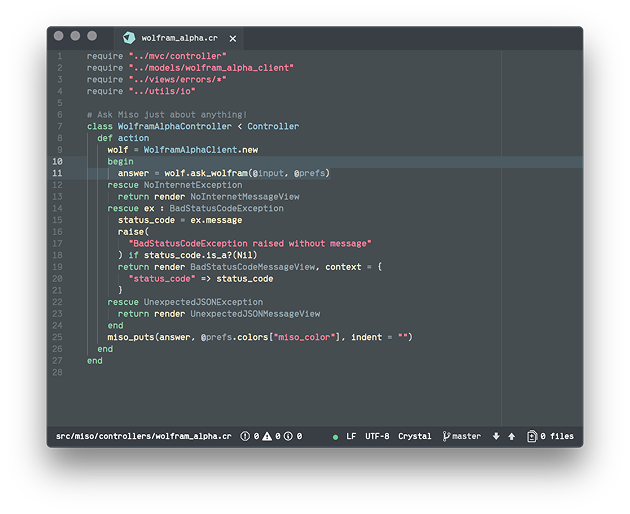The image size is (630, 514).
Task: Switch to the wolfram_alpha.cr tab
Action: point(179,37)
